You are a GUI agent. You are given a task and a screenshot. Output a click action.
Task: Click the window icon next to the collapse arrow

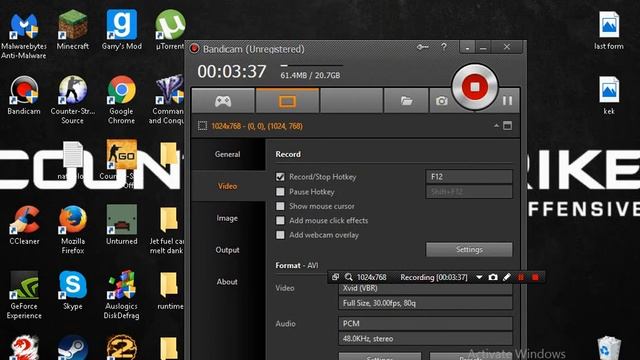(x=507, y=126)
